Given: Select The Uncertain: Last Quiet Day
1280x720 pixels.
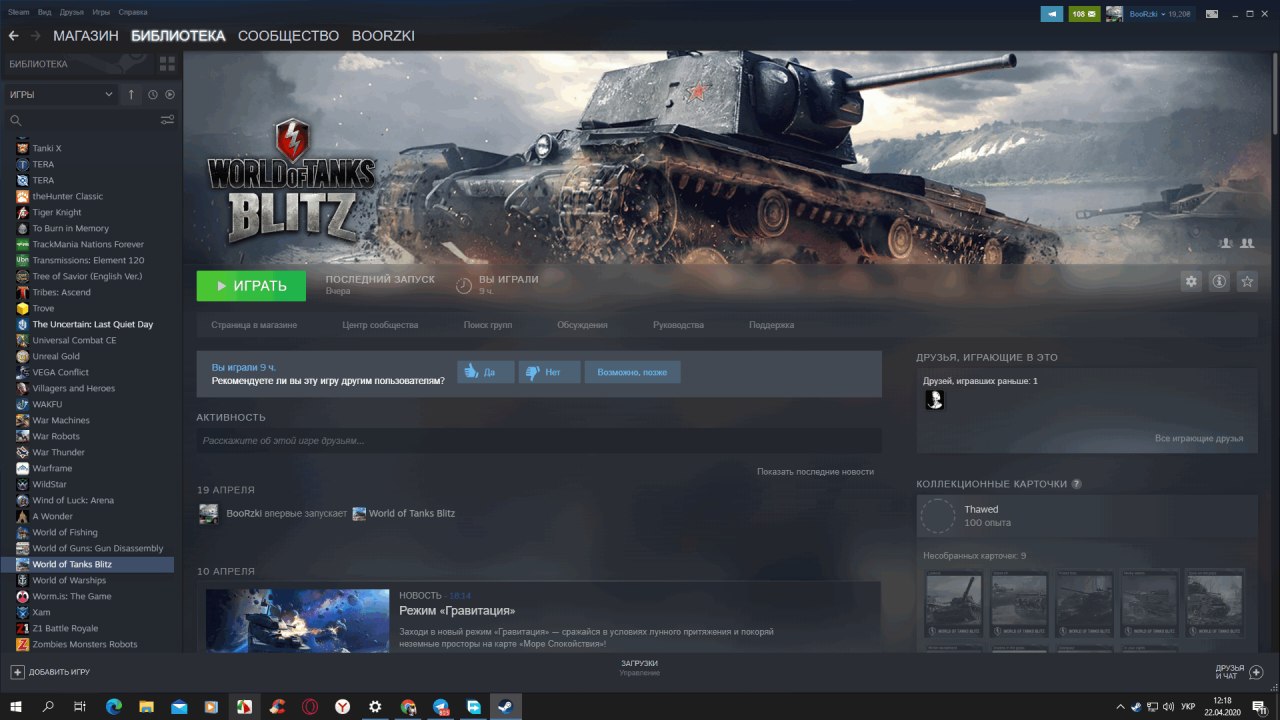Looking at the screenshot, I should 92,324.
